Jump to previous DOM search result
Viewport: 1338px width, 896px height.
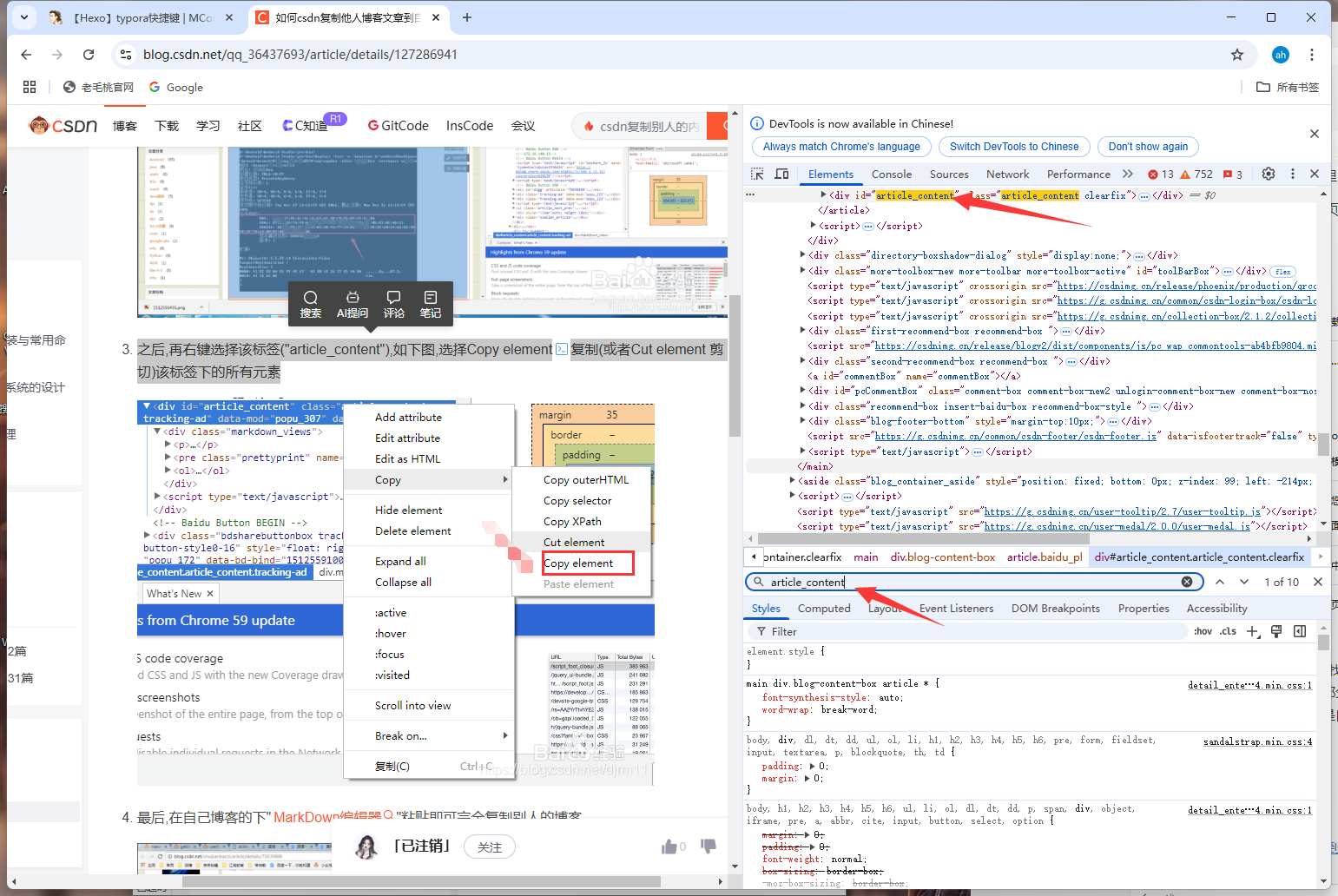[1220, 582]
